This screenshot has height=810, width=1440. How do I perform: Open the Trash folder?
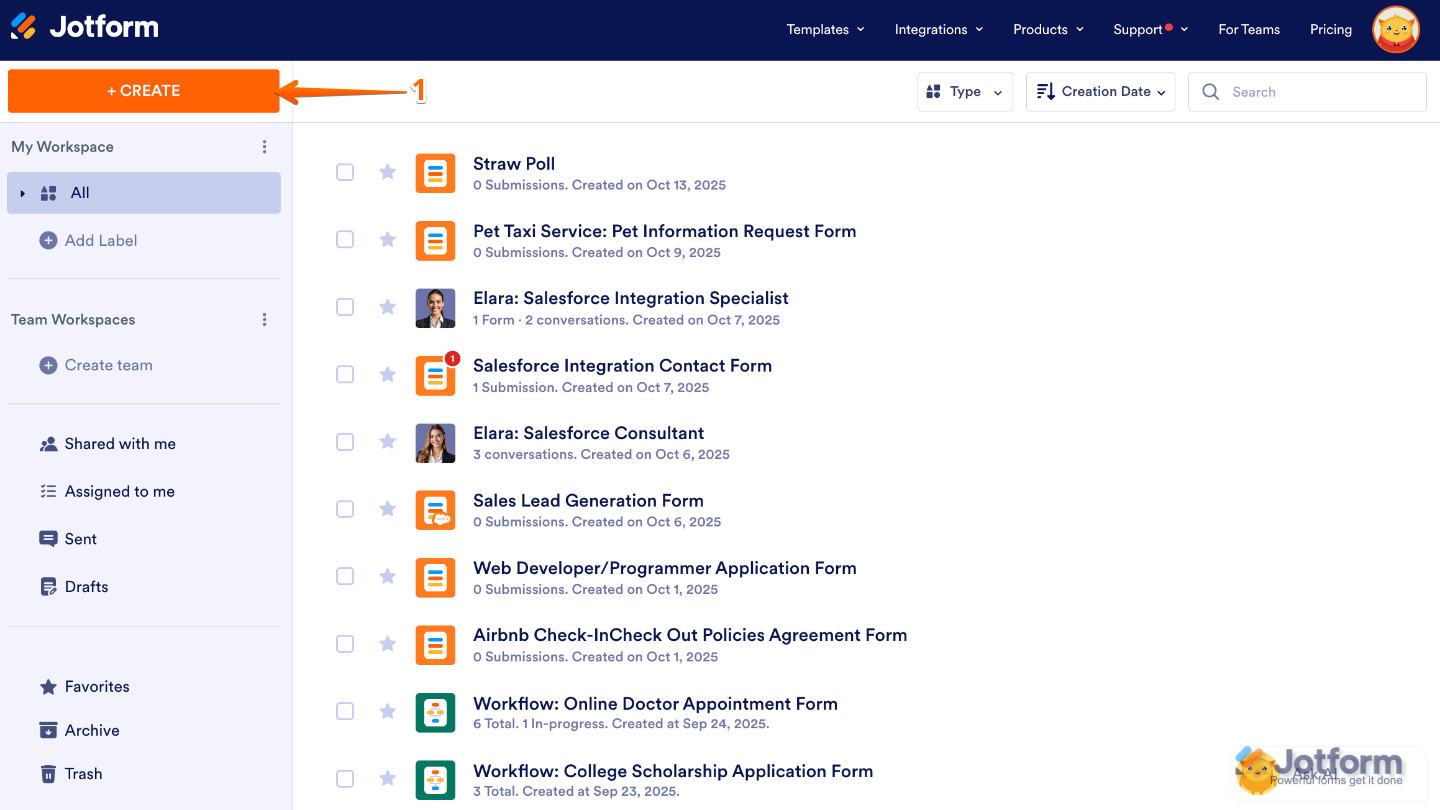83,774
